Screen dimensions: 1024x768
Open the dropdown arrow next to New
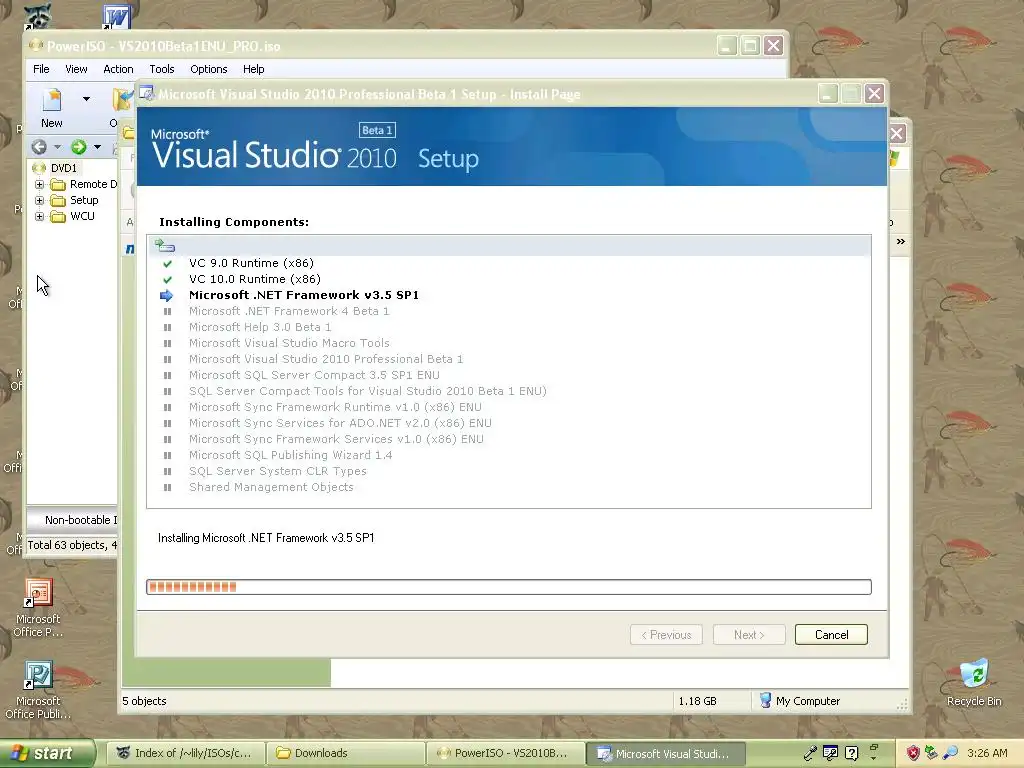tap(86, 99)
